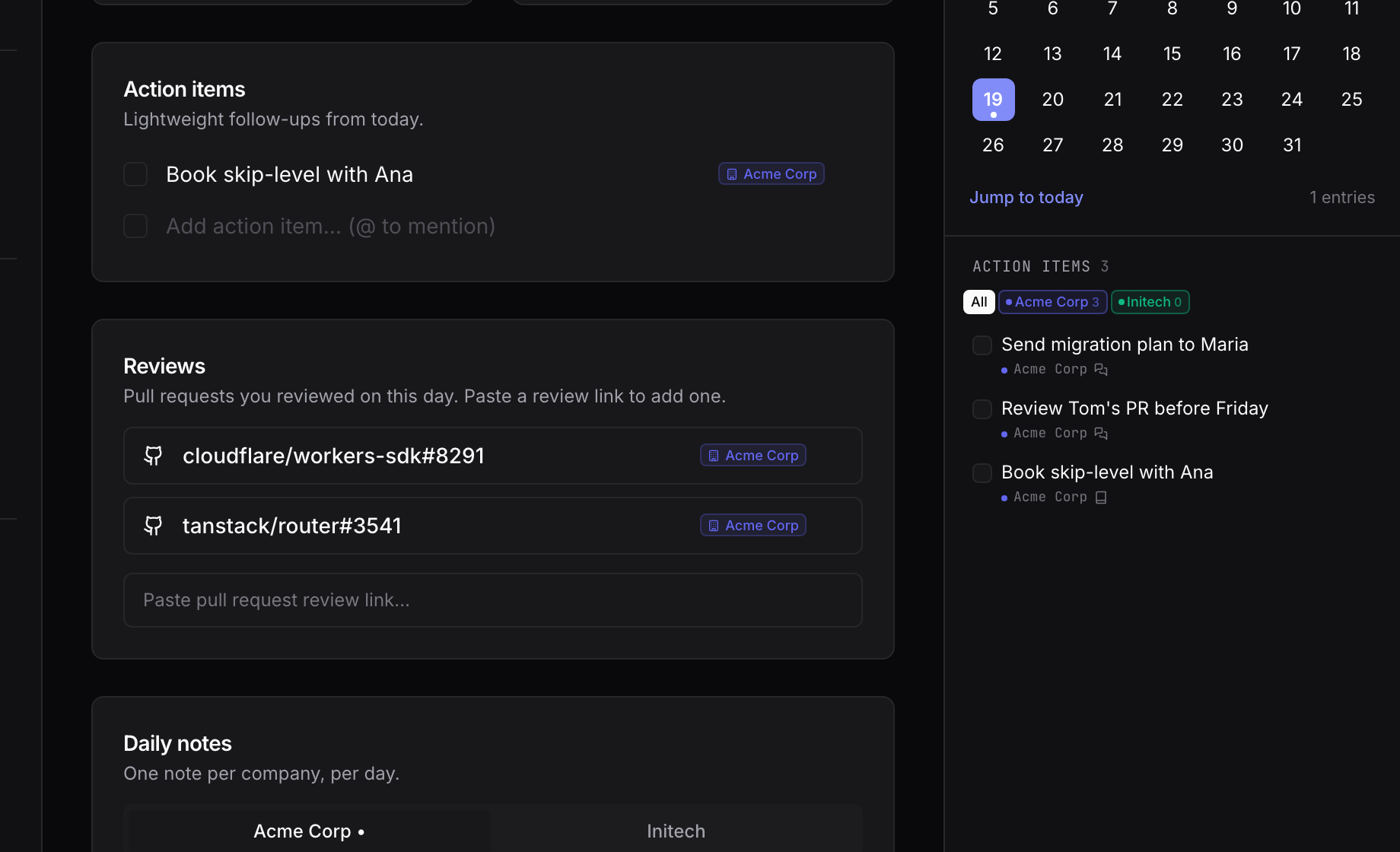The width and height of the screenshot is (1400, 852).
Task: Check sidebar Book skip-level with Ana
Action: [x=982, y=473]
